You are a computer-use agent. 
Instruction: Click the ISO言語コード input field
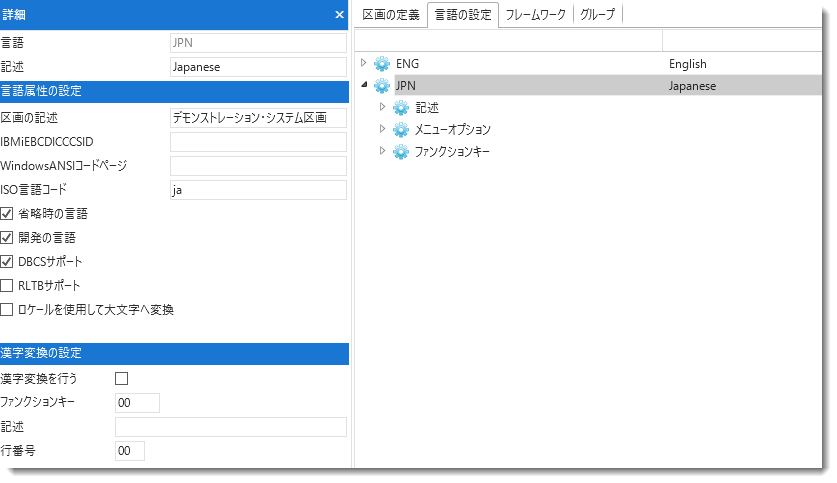(x=258, y=190)
